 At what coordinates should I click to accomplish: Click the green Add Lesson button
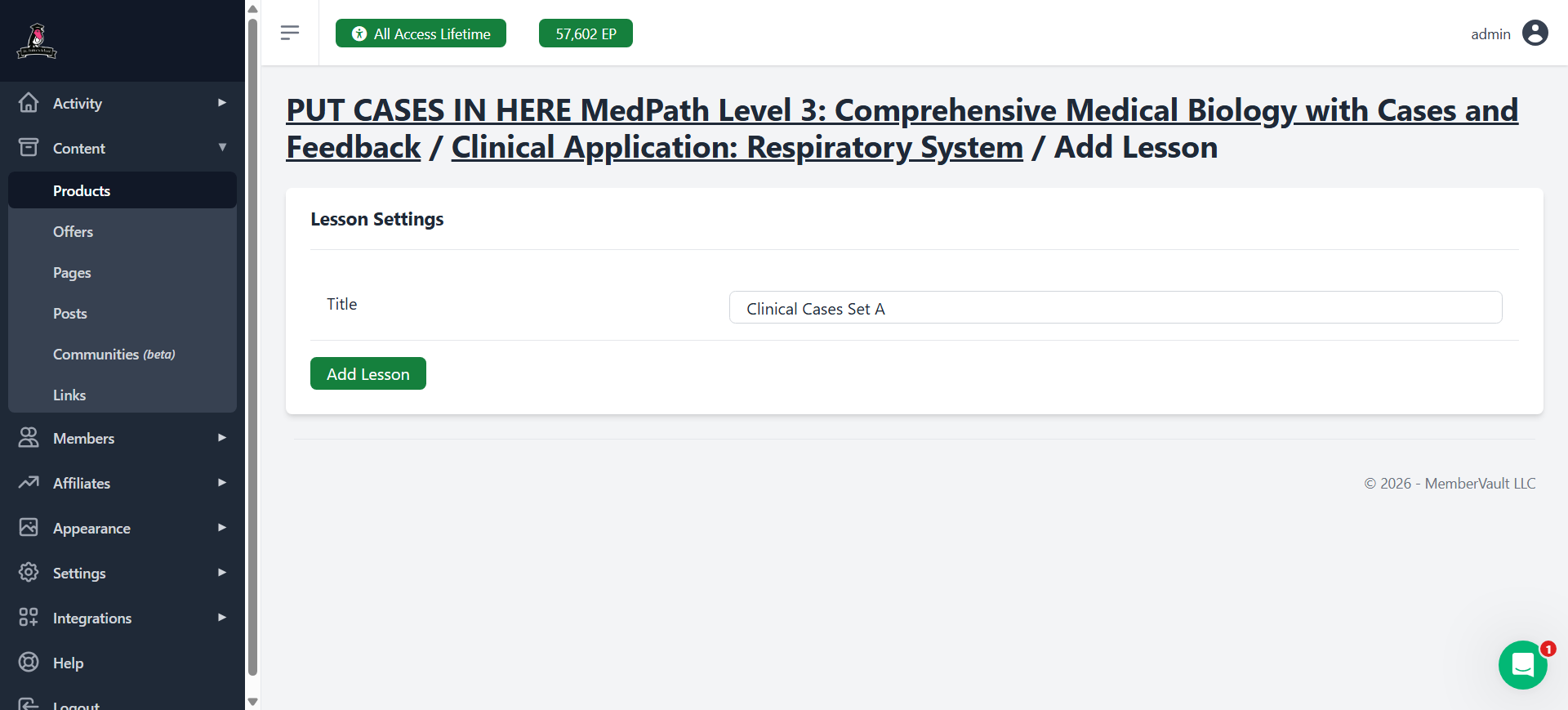[x=368, y=373]
